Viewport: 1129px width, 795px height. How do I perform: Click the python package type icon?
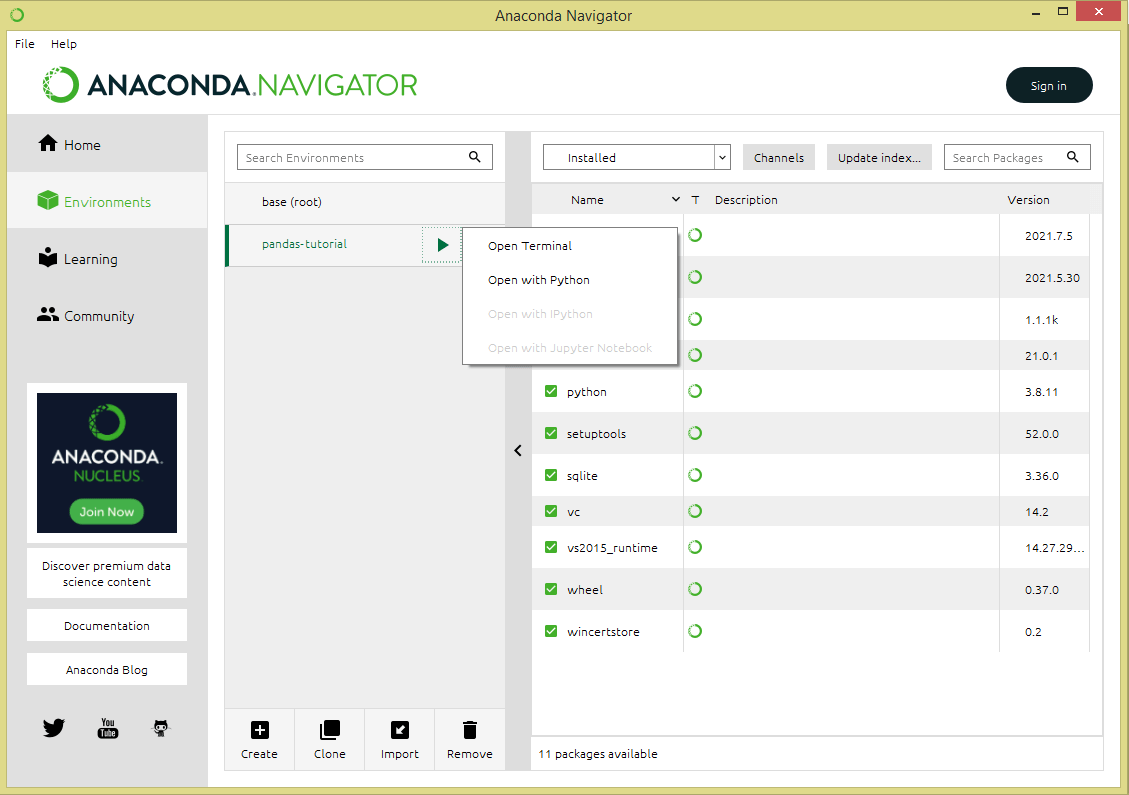coord(695,391)
